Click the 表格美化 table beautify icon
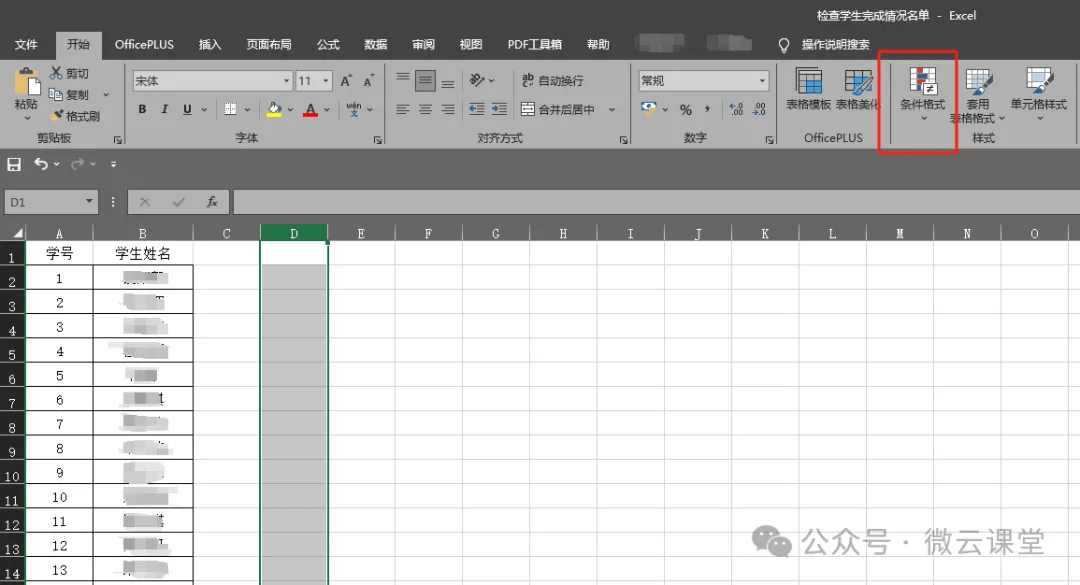Viewport: 1080px width, 585px height. tap(858, 90)
